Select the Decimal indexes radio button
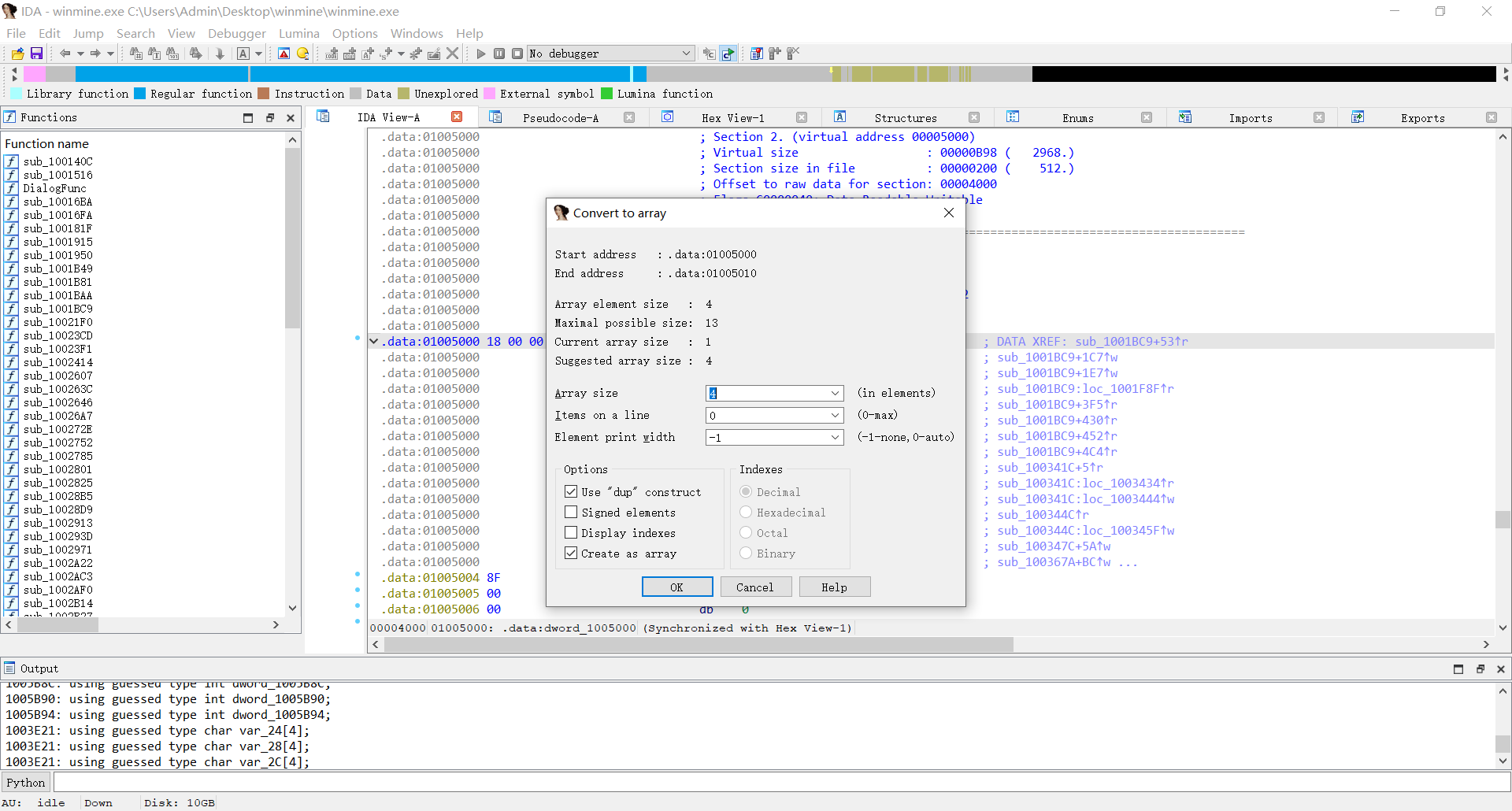 click(x=746, y=492)
